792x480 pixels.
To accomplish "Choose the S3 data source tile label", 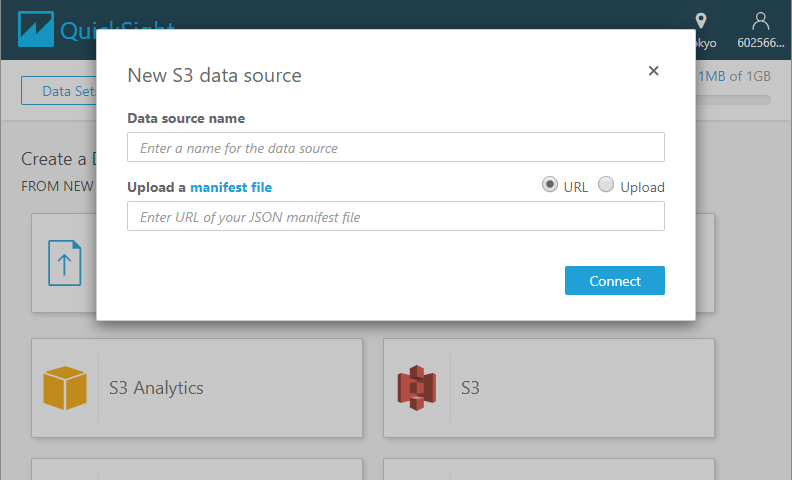I will tap(470, 388).
